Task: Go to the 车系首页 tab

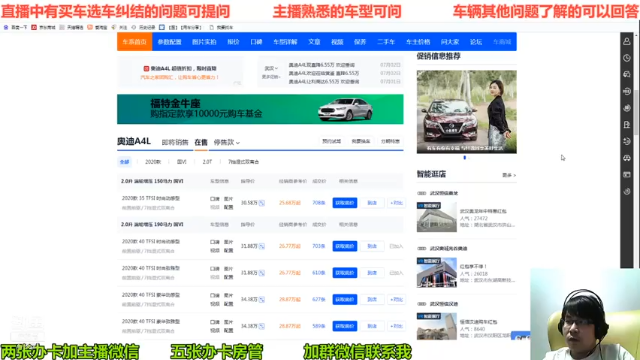Action: (x=134, y=42)
